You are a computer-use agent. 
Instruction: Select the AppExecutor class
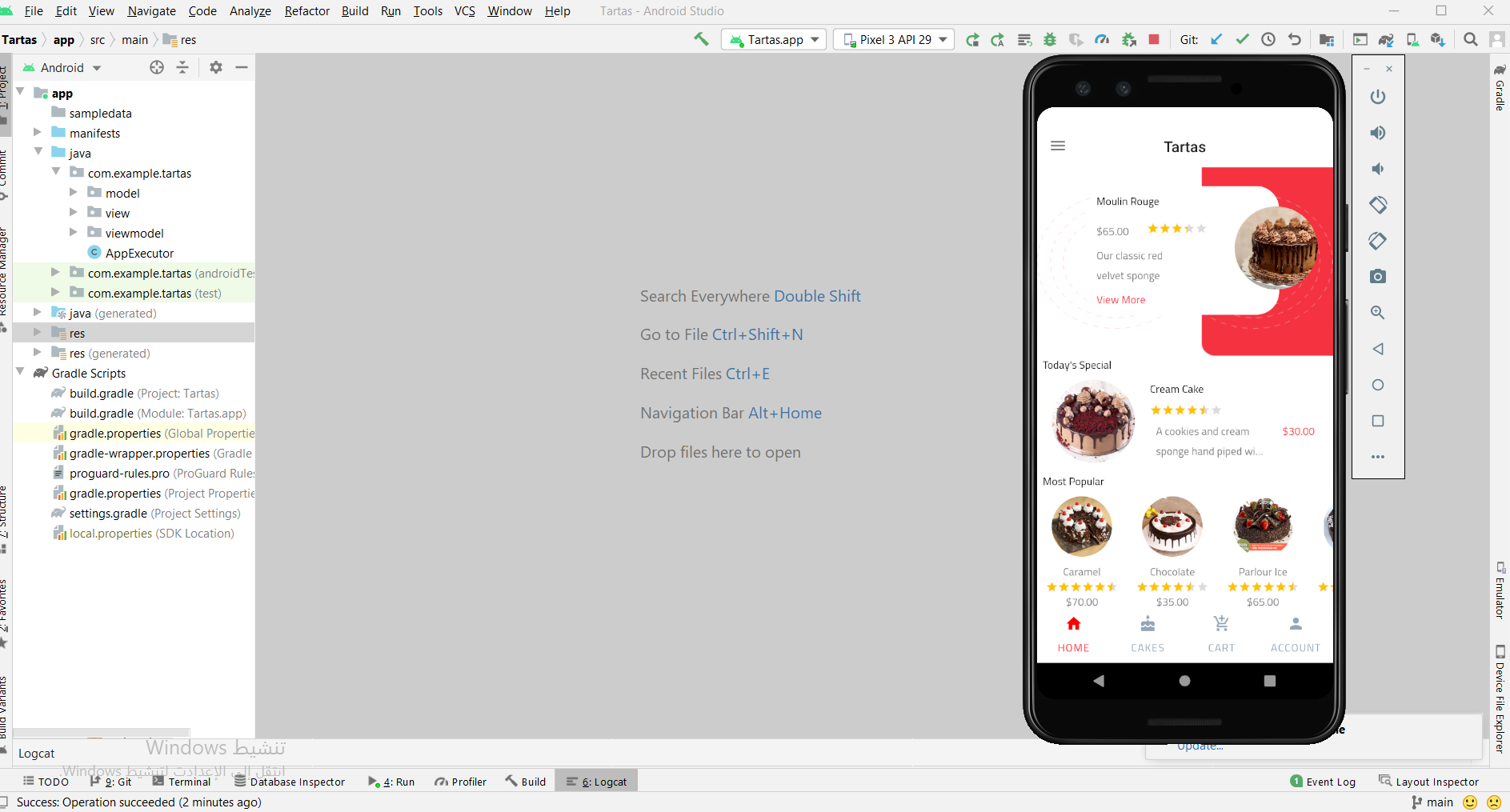(131, 253)
